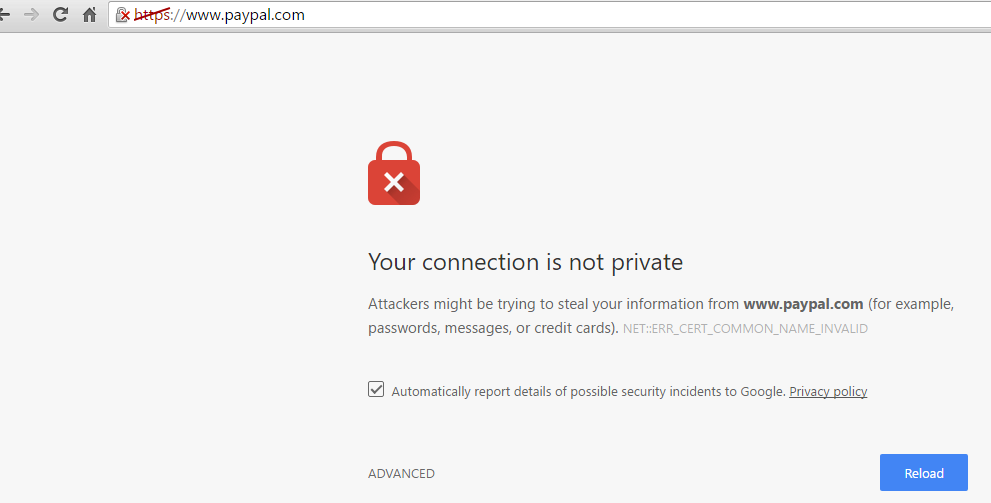This screenshot has height=503, width=991.
Task: Go back using the browser back arrow
Action: (4, 15)
